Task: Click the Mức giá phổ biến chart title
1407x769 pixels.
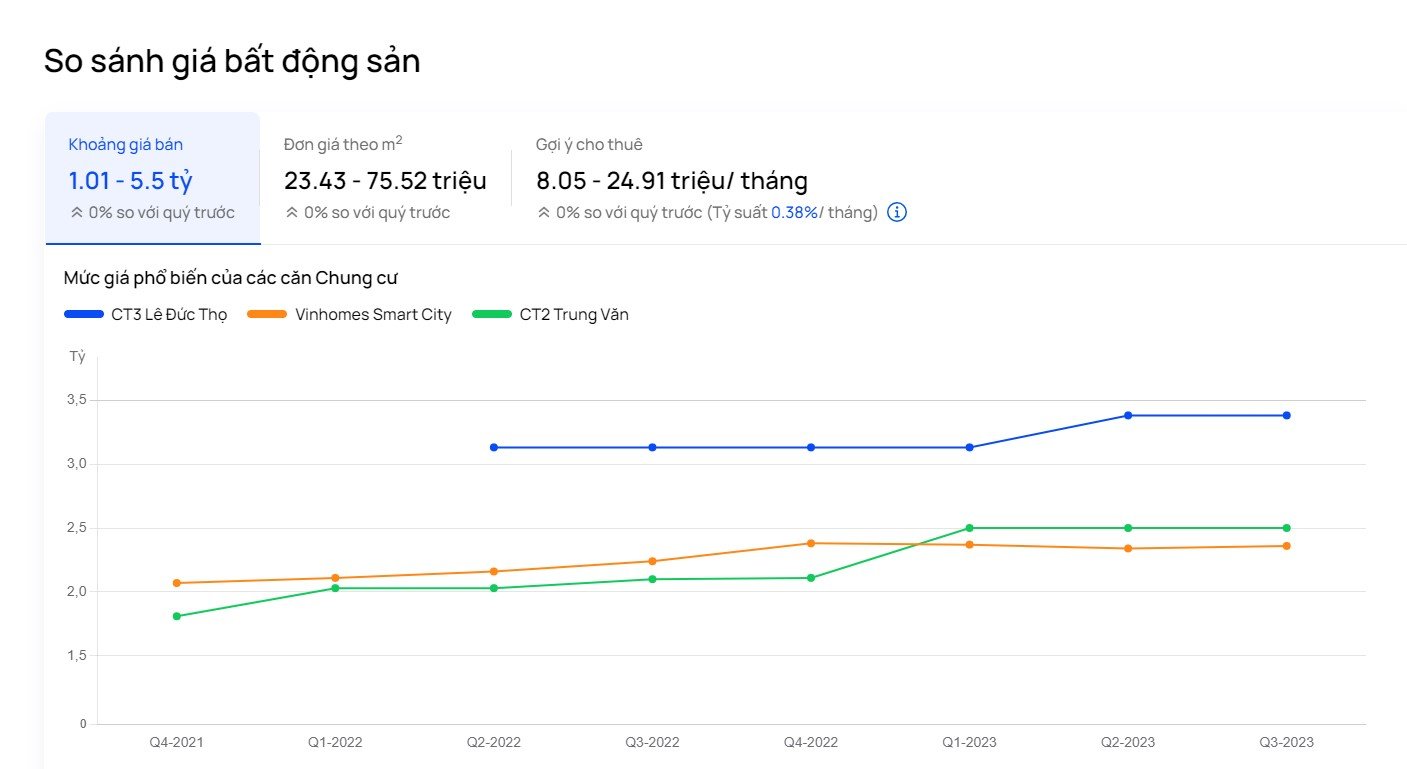Action: (x=231, y=277)
